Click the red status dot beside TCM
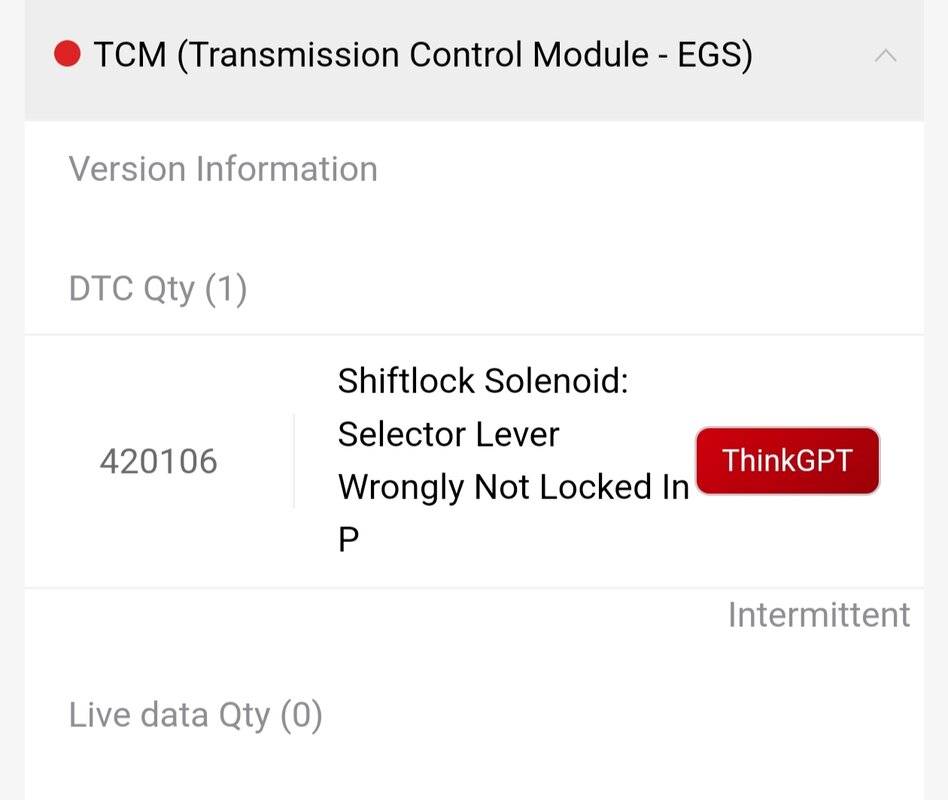948x800 pixels. (x=67, y=54)
